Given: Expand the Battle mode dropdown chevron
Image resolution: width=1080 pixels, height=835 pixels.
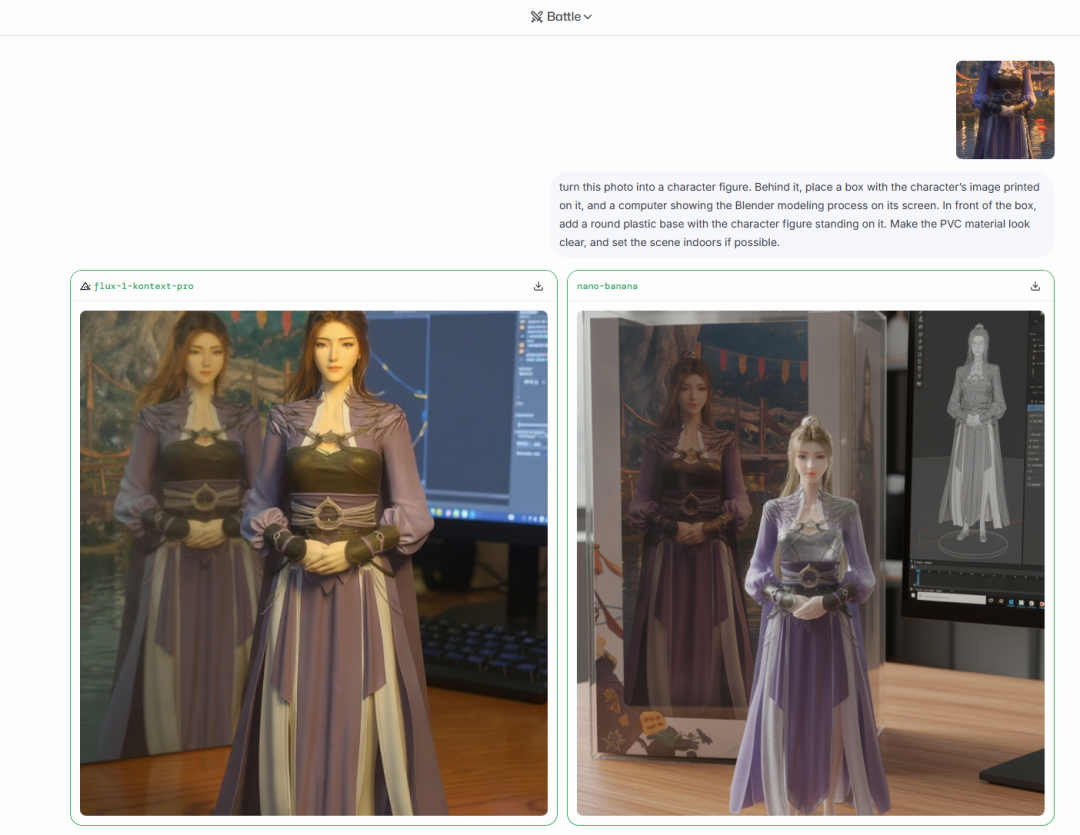Looking at the screenshot, I should pyautogui.click(x=588, y=17).
